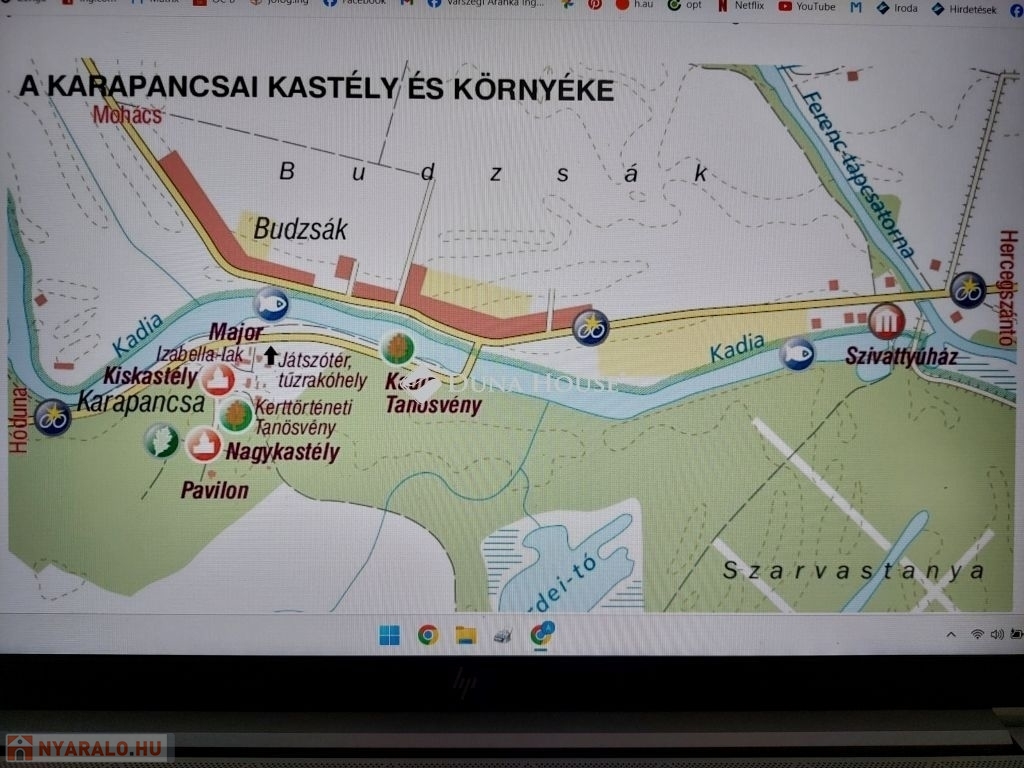Open the Iroda bookmark
The image size is (1024, 768).
tap(898, 7)
